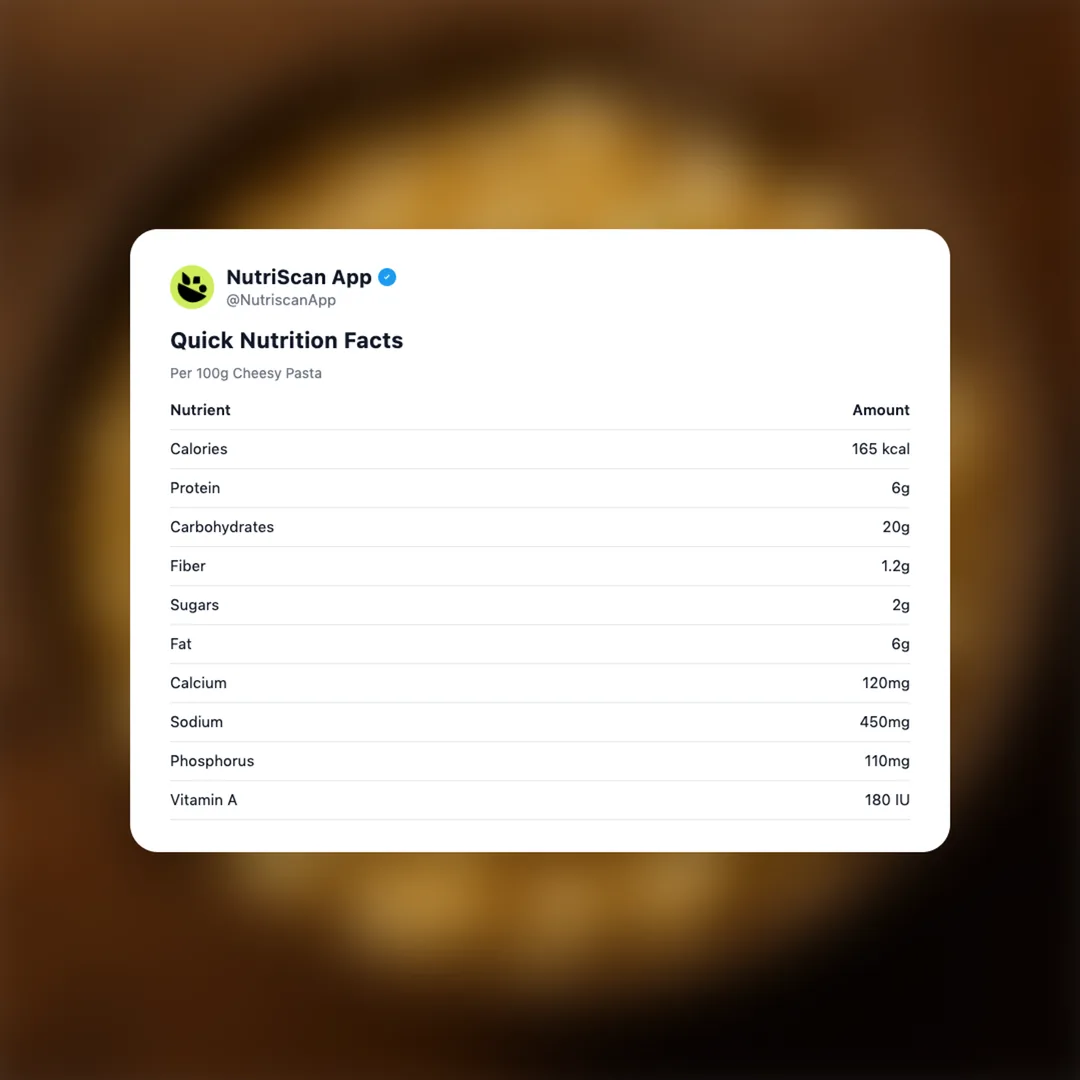Select the Fat row label
Screen dimensions: 1080x1080
181,644
